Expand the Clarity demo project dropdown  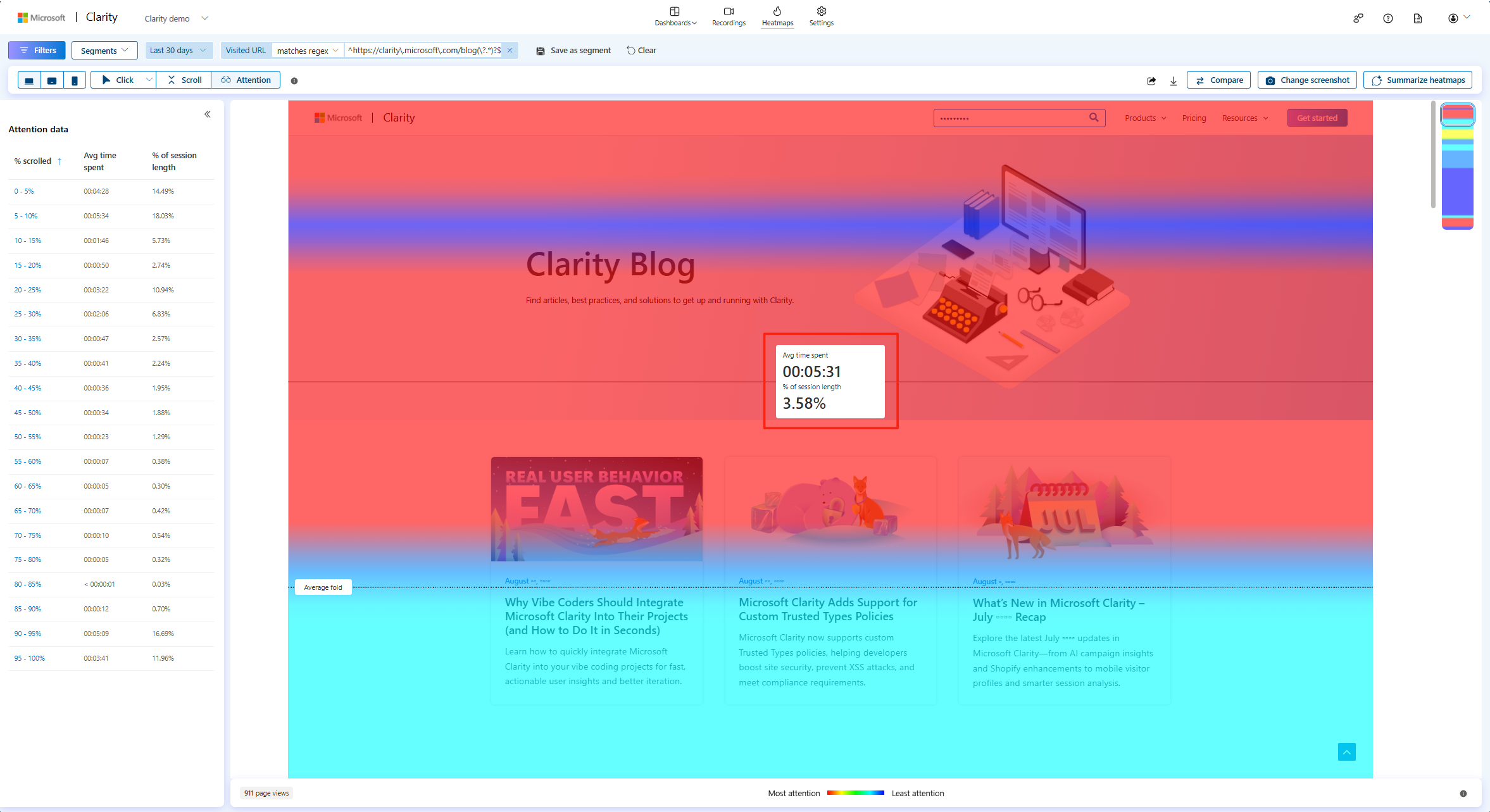click(x=177, y=18)
